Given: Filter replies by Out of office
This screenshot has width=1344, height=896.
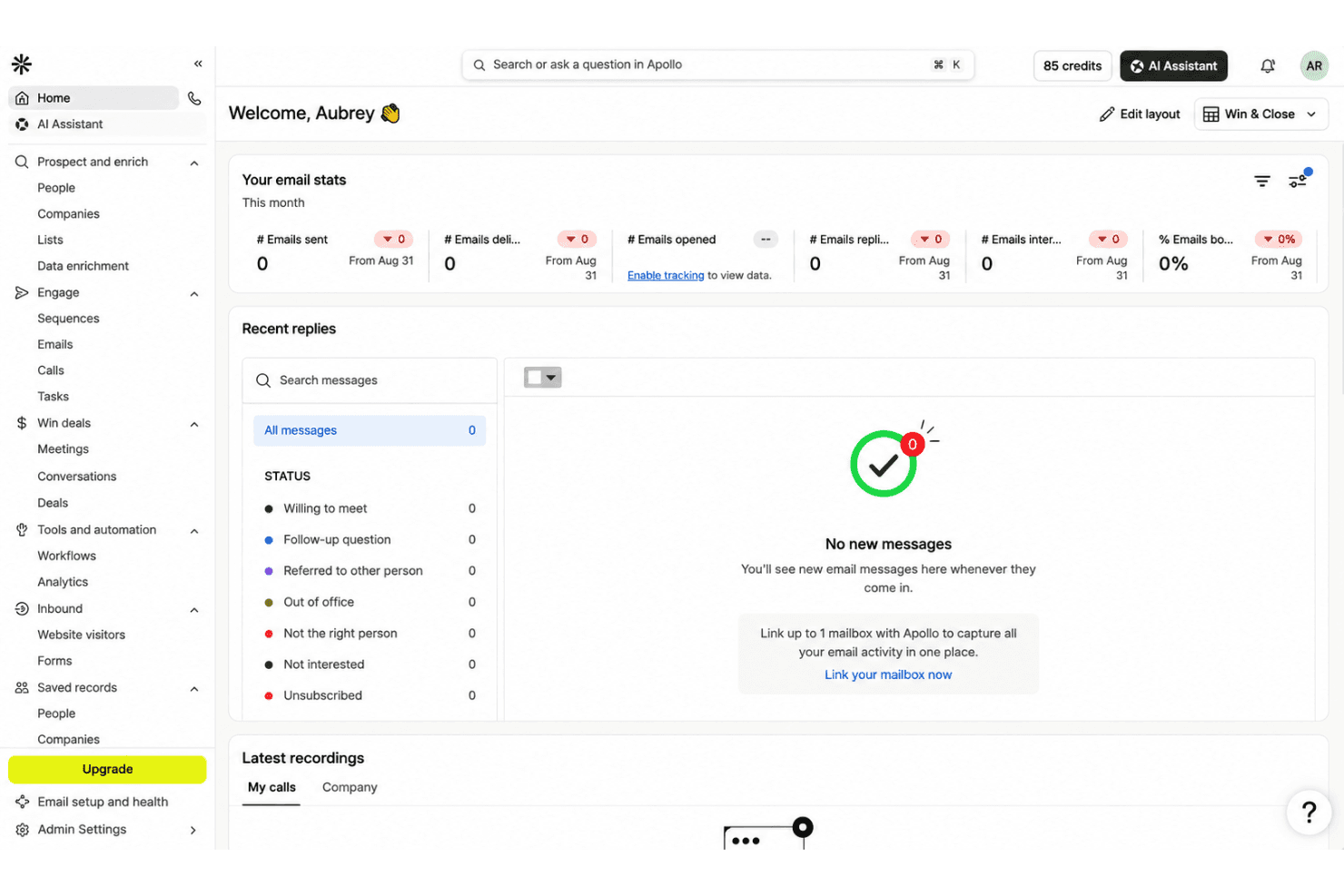Looking at the screenshot, I should pos(370,602).
